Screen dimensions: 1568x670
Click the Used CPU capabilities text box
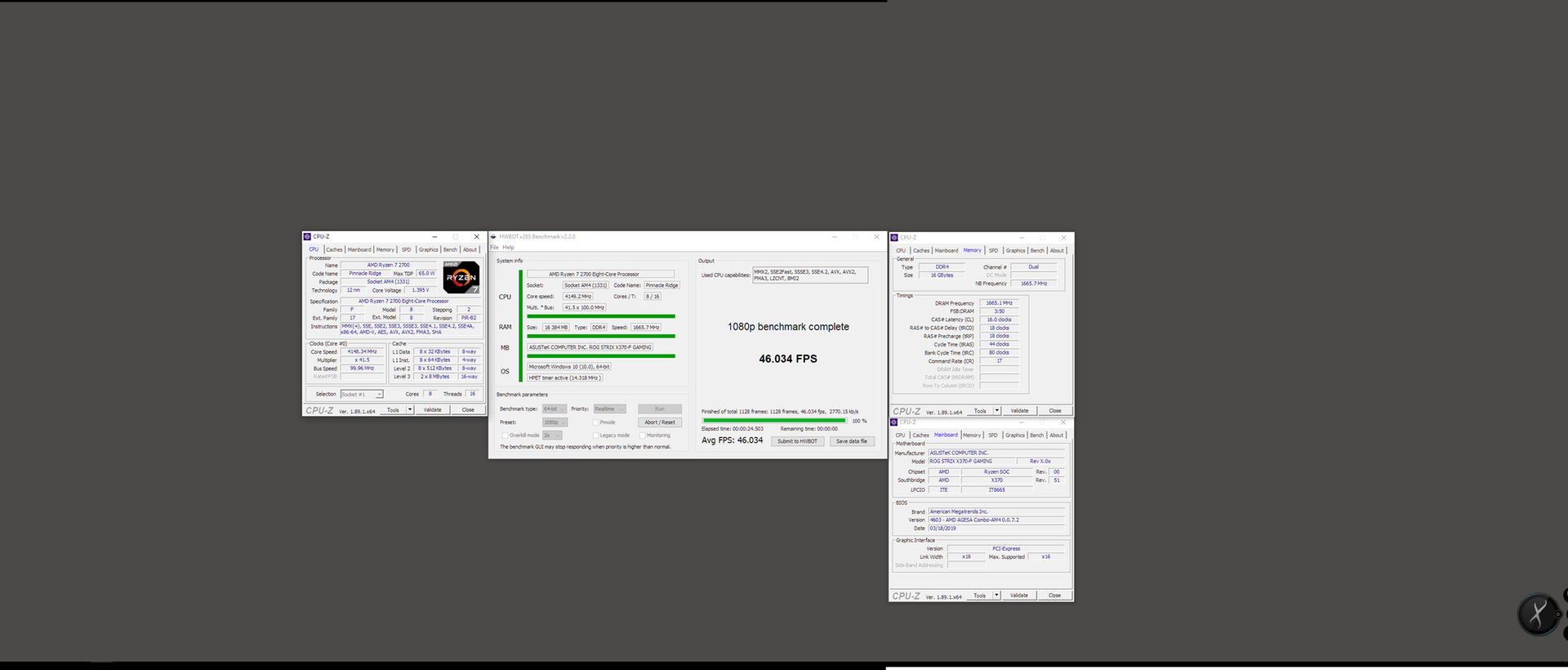pos(810,275)
